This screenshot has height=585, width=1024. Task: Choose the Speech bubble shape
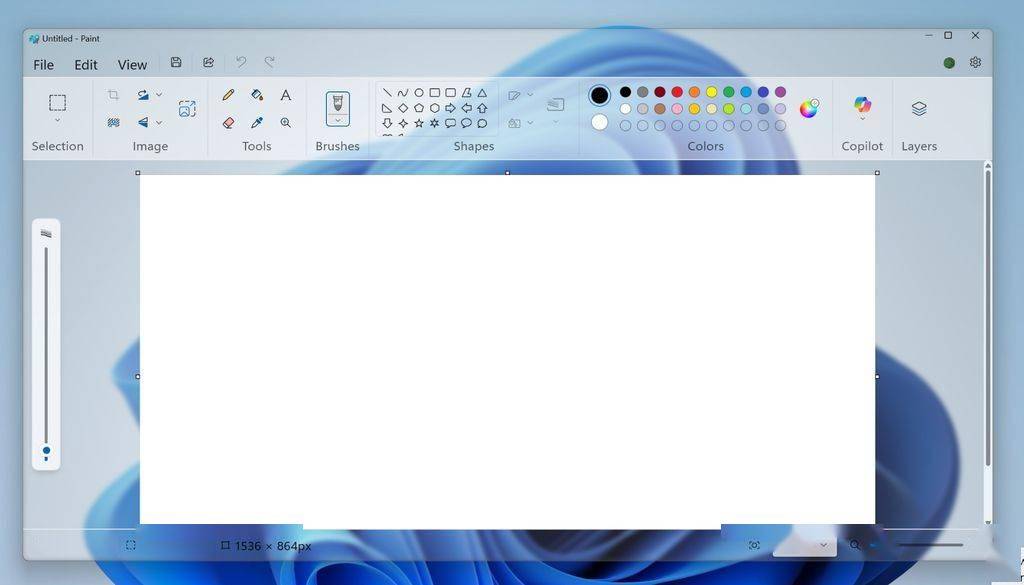click(x=450, y=123)
